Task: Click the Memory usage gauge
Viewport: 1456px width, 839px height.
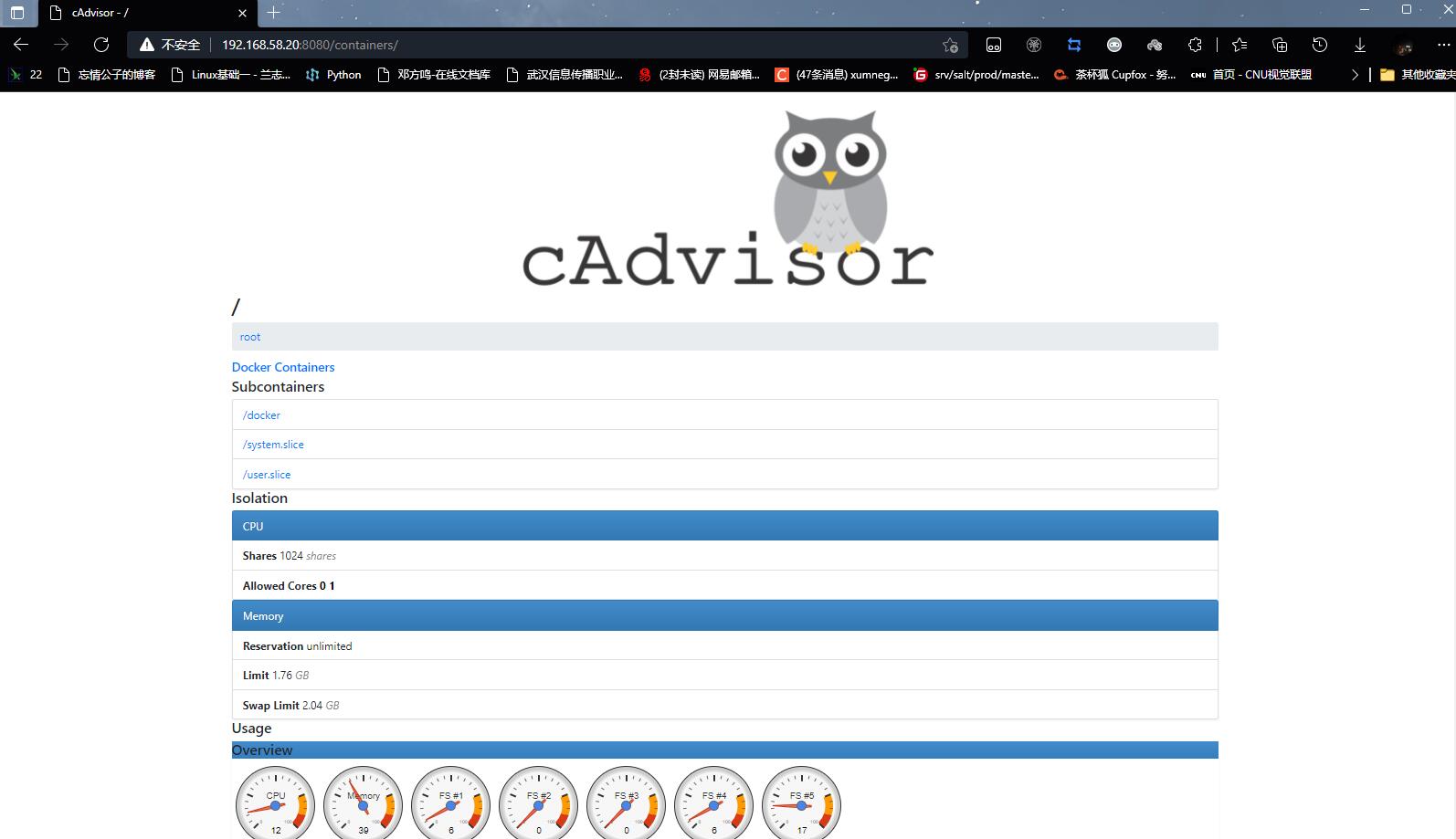Action: [363, 803]
